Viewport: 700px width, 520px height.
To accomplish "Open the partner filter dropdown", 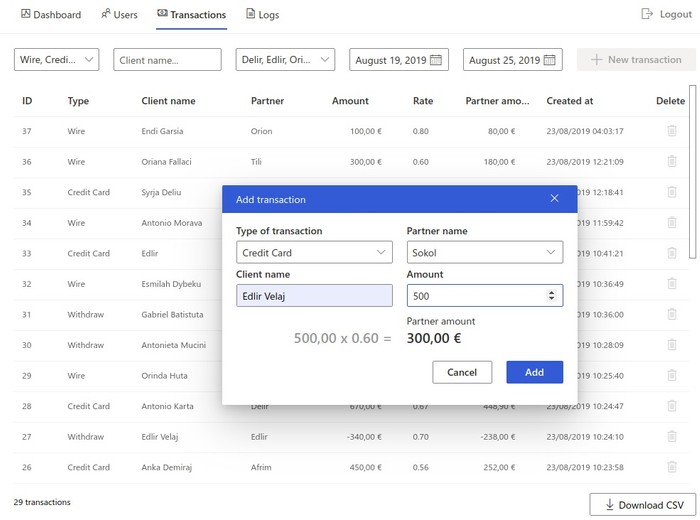I will click(285, 60).
